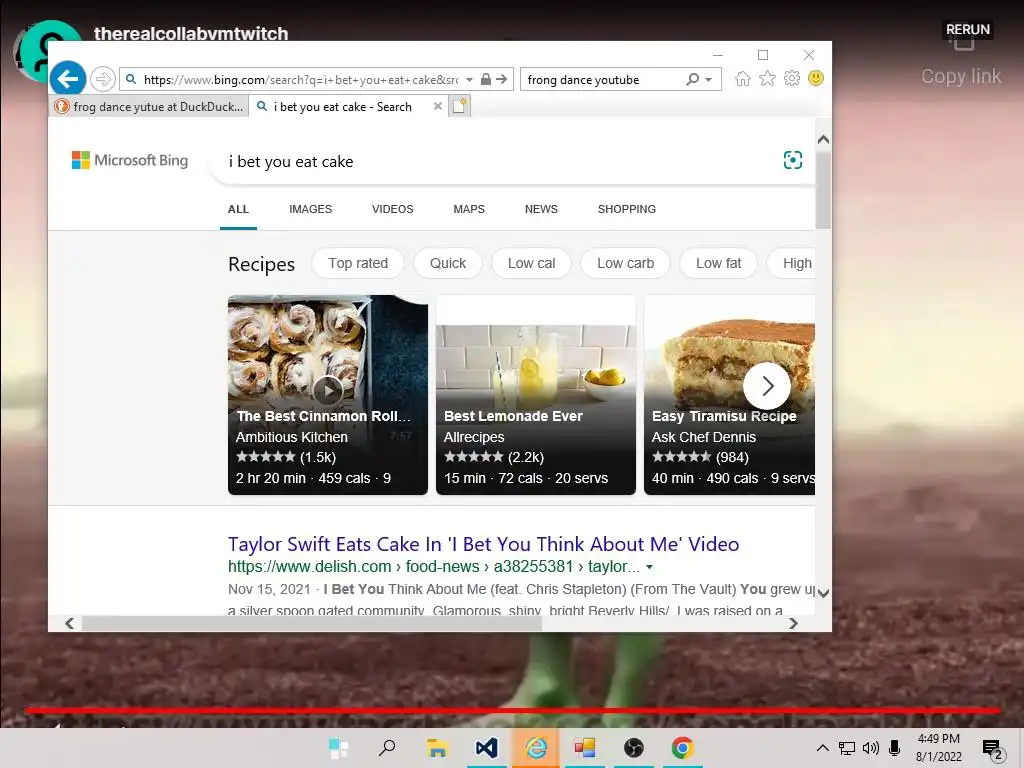Expand the search provider dropdown arrow
This screenshot has width=1024, height=768.
pyautogui.click(x=709, y=80)
